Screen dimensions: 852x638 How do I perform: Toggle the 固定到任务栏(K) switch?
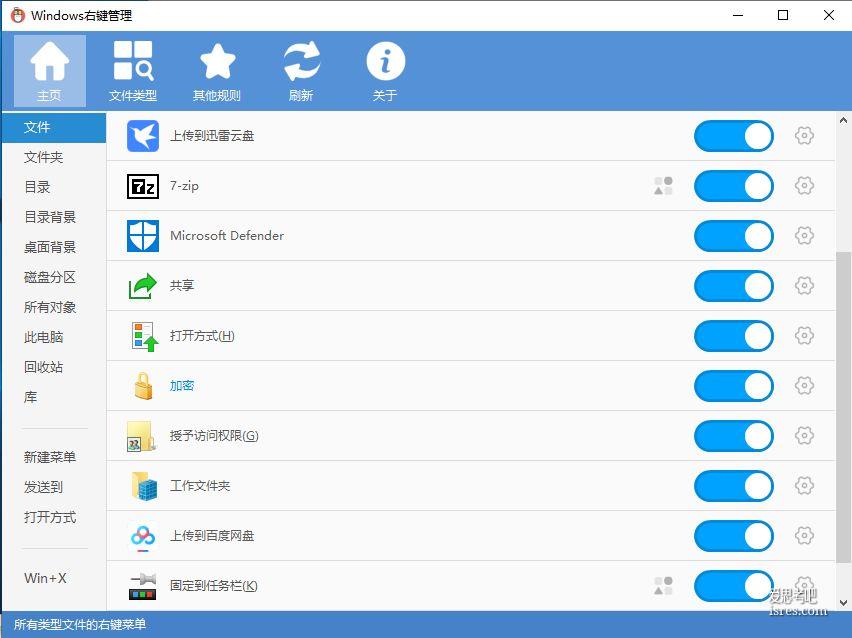coord(734,586)
